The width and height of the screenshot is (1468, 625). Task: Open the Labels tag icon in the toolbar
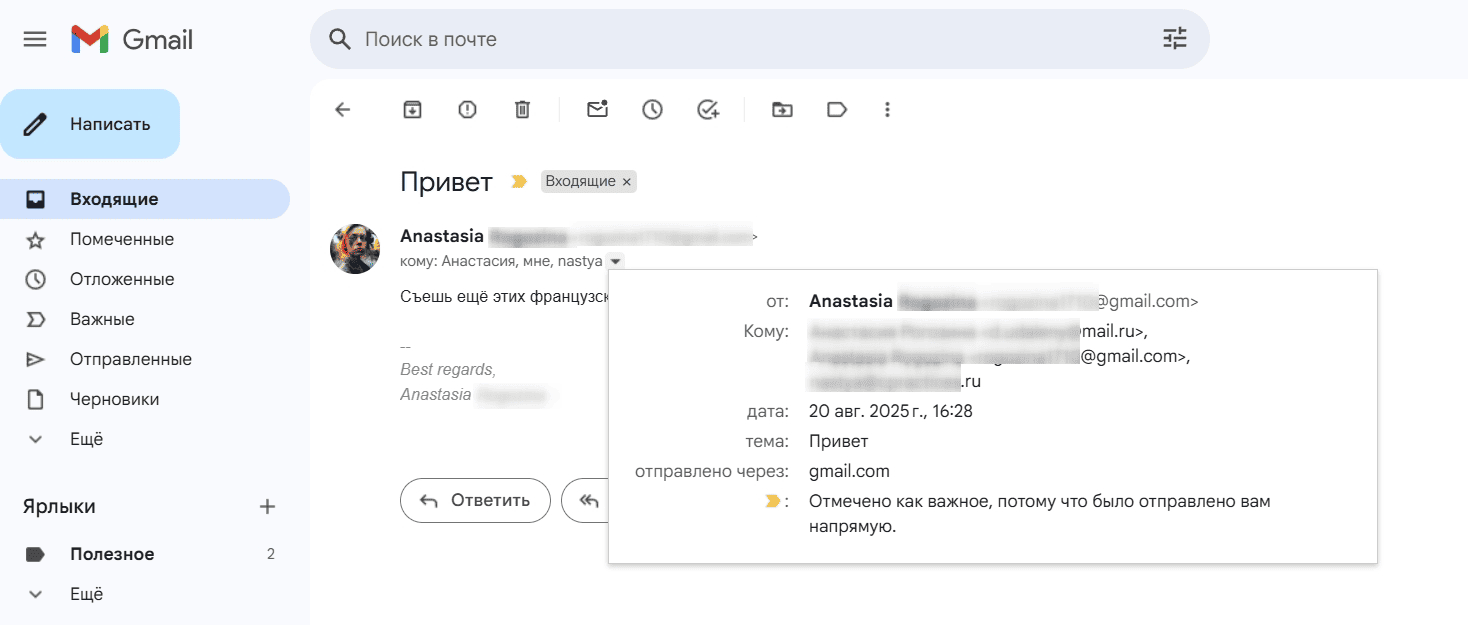coord(837,110)
